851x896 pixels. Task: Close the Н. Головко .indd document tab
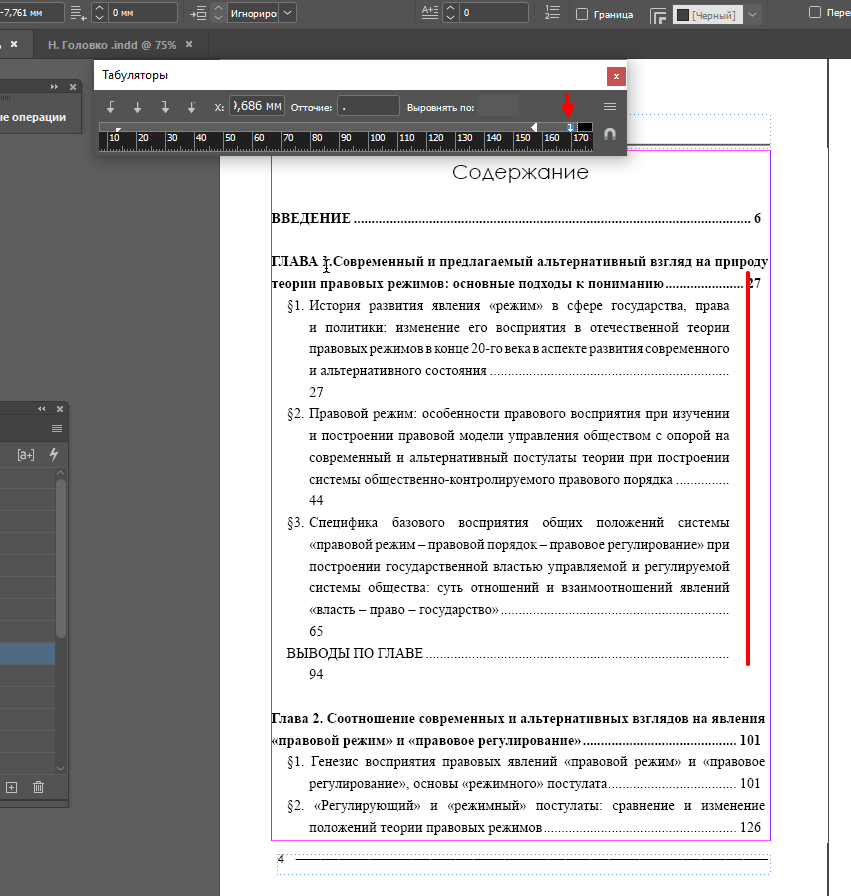point(189,46)
